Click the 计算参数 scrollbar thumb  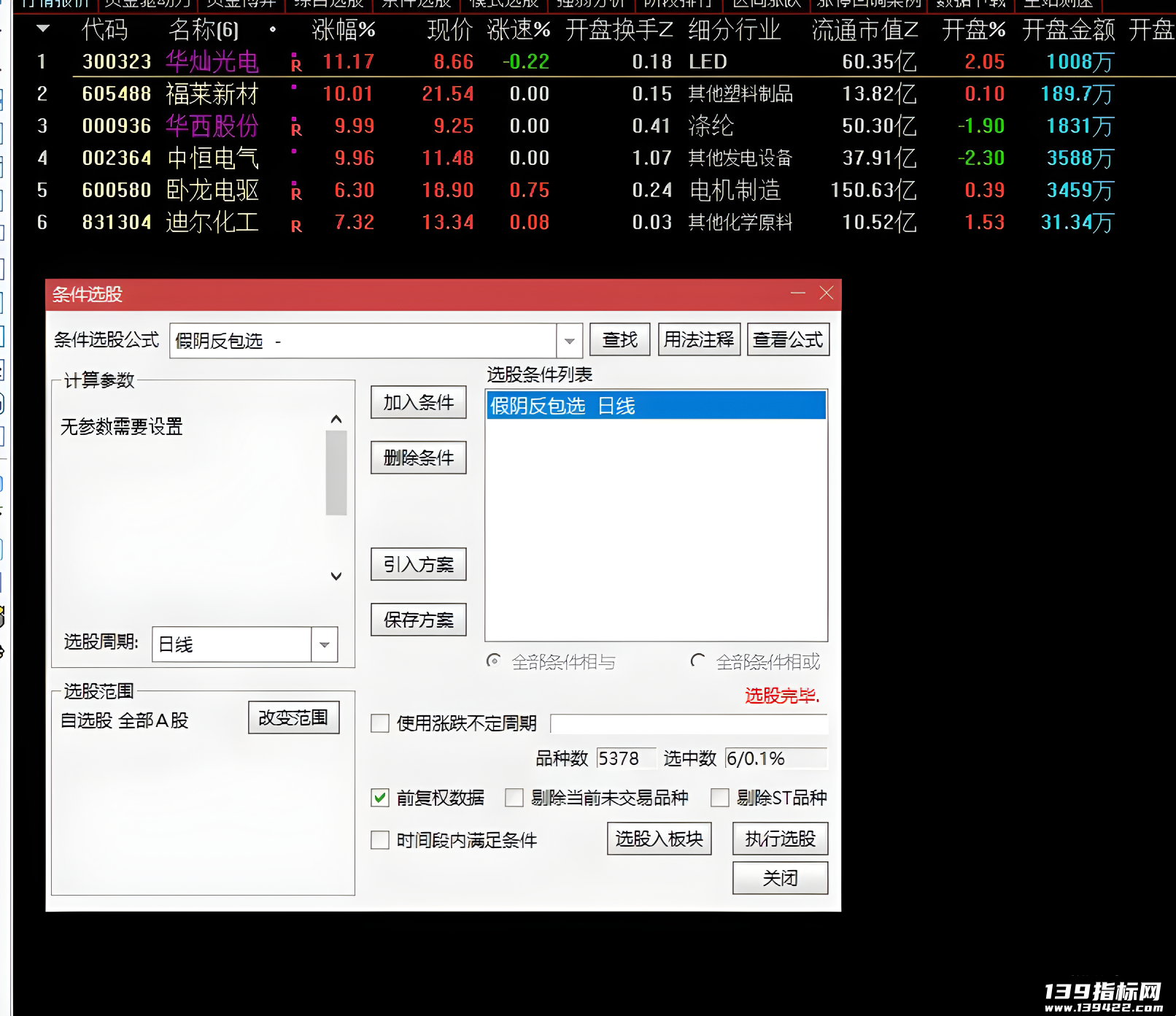click(336, 473)
